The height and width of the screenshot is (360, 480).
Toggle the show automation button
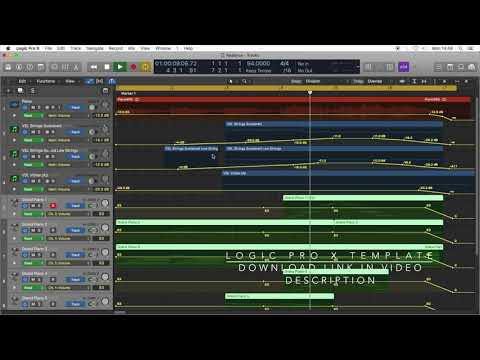coord(89,81)
